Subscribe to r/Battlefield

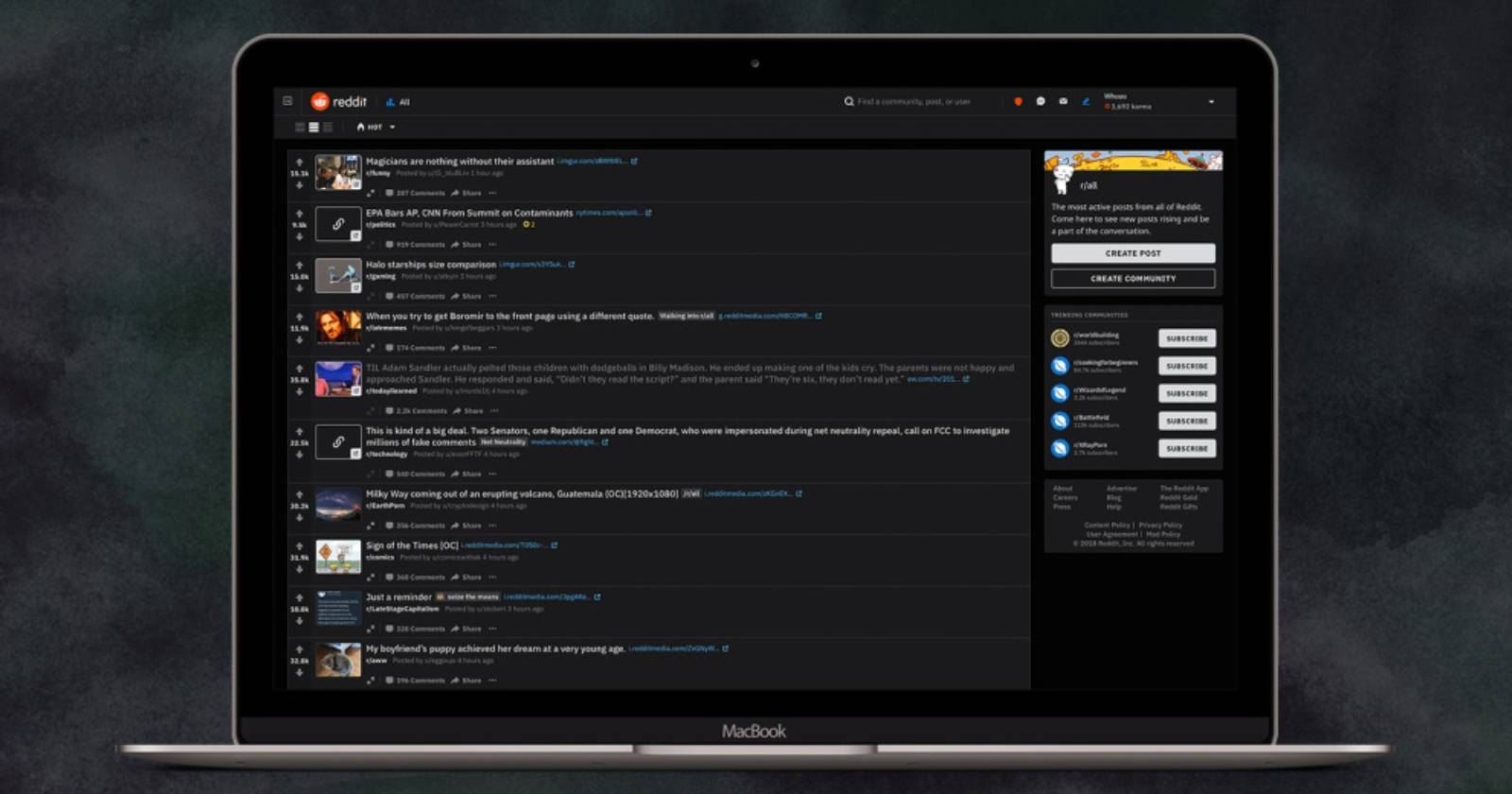(1187, 421)
